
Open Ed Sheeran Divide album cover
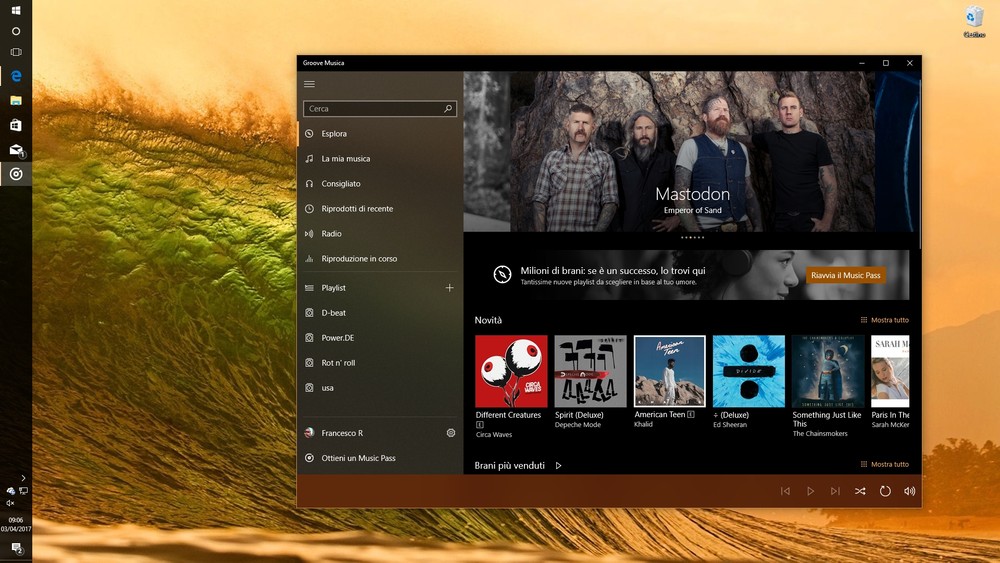coord(748,371)
